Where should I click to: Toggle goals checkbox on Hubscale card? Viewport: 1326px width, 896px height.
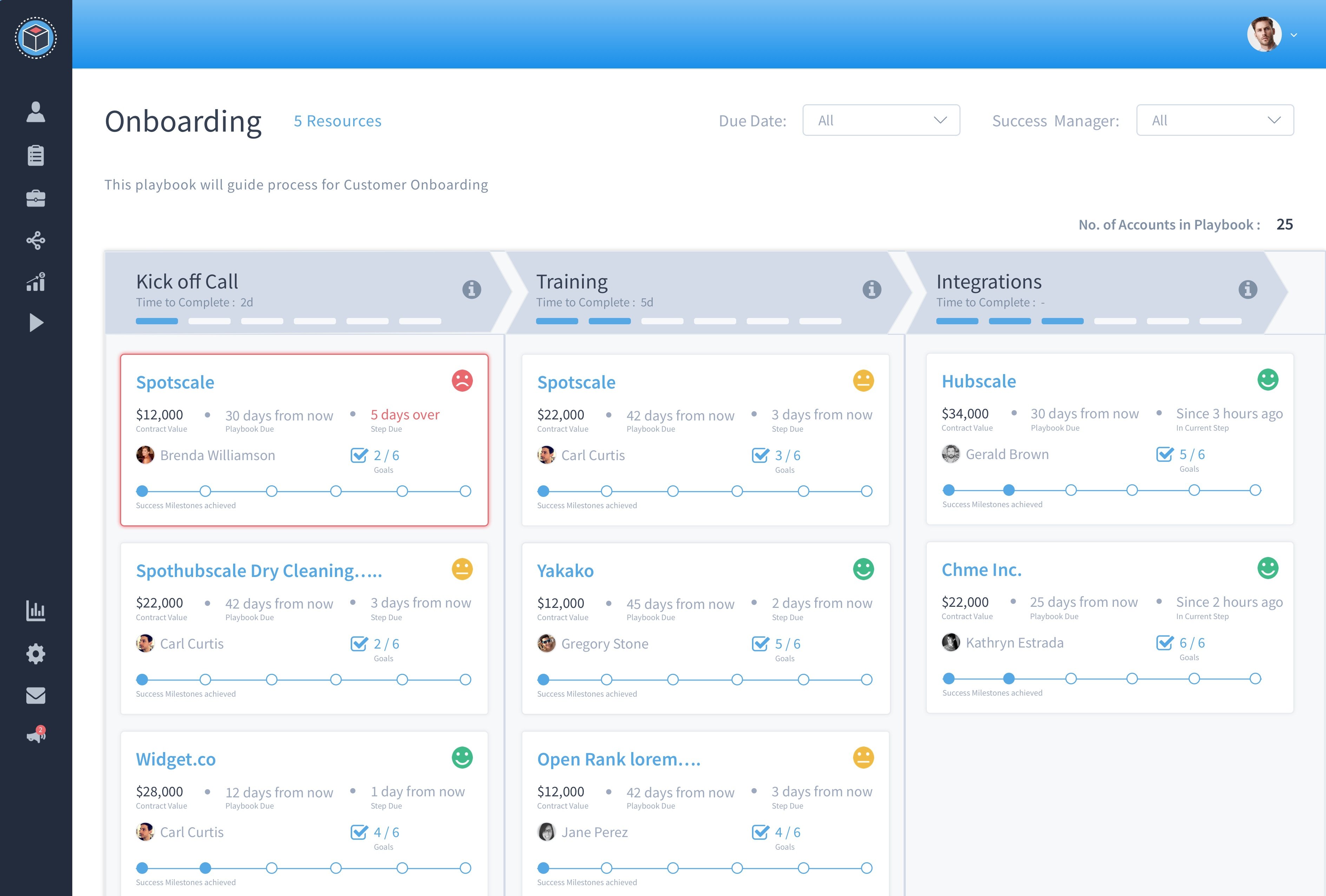click(1165, 454)
